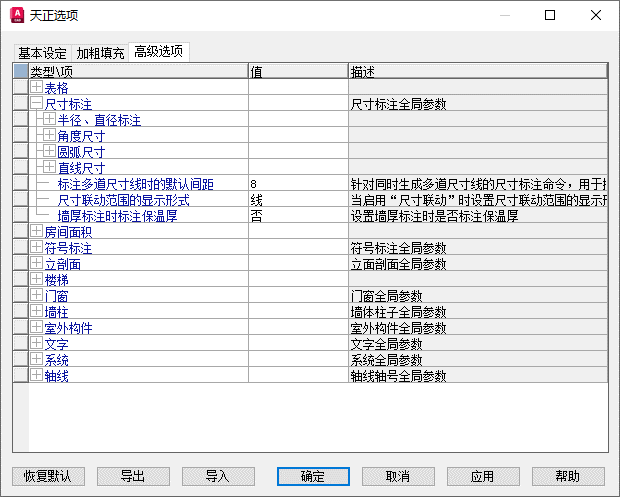The height and width of the screenshot is (497, 620).
Task: Expand the 表格 tree node
Action: [x=37, y=88]
